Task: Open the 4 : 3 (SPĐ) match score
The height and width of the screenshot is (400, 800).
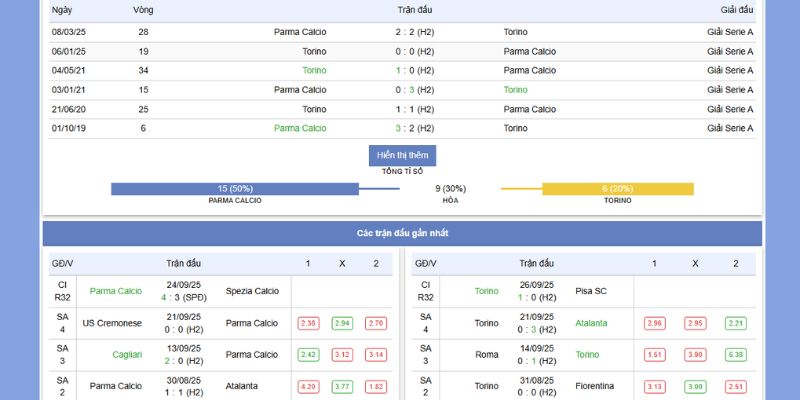Action: [184, 298]
